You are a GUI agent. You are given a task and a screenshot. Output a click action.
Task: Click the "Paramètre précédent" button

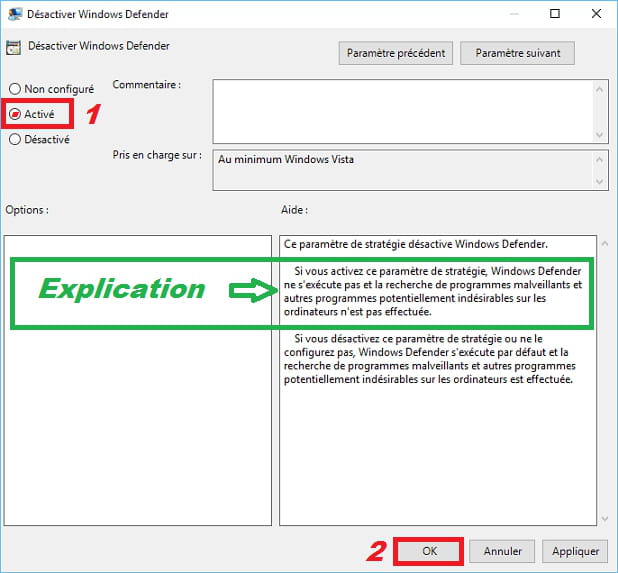click(396, 53)
